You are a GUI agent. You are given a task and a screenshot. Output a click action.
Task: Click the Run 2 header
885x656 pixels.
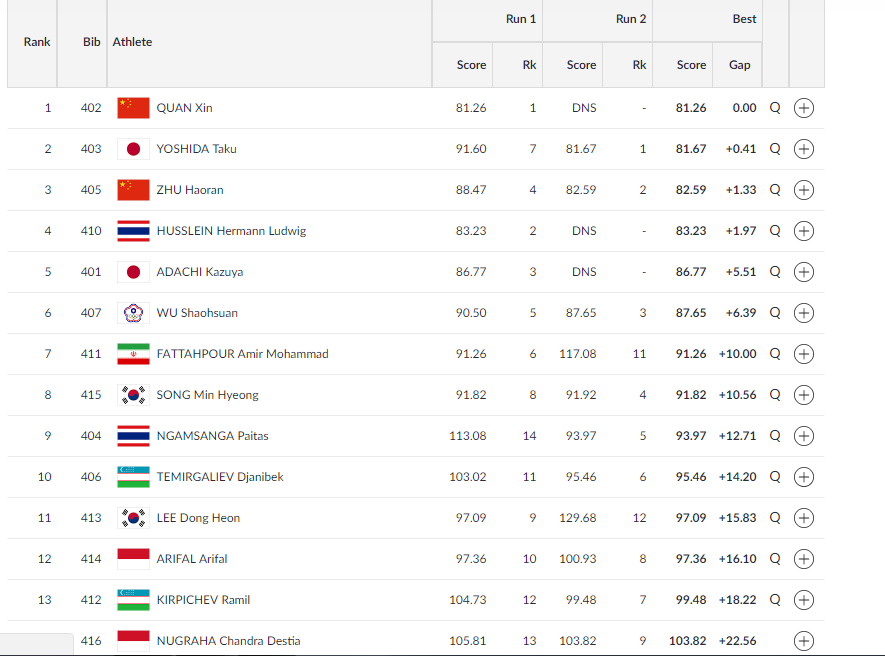(630, 19)
